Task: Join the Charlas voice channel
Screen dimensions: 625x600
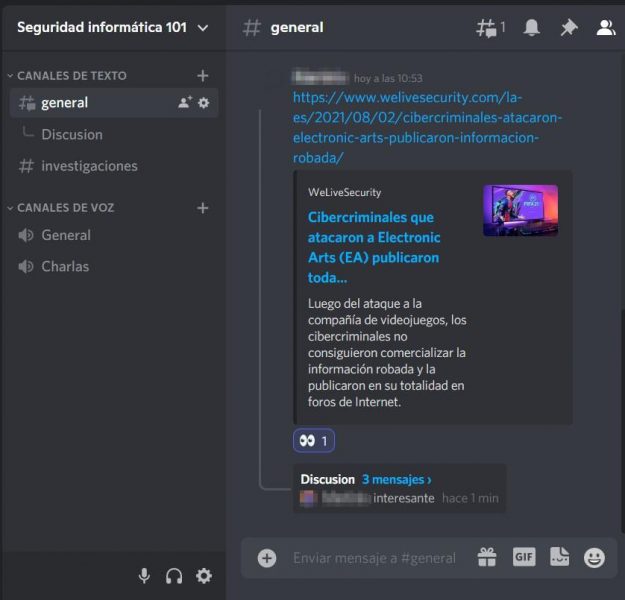Action: (x=65, y=266)
